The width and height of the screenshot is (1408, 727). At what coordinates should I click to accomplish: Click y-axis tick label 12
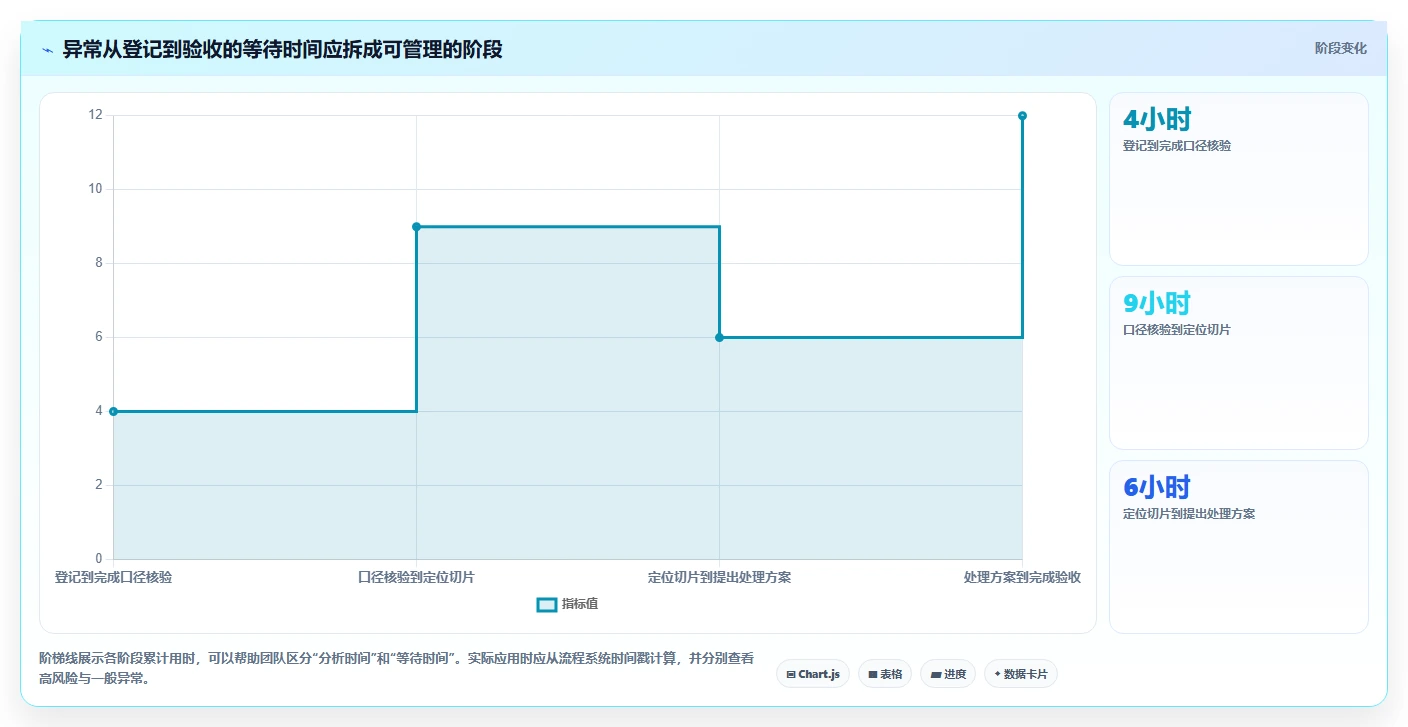coord(96,115)
